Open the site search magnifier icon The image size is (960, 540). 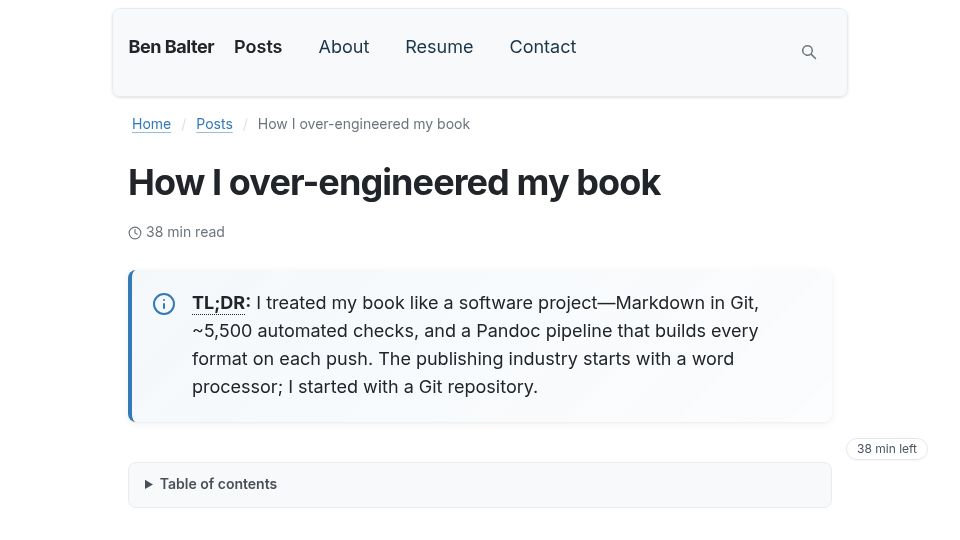click(809, 52)
